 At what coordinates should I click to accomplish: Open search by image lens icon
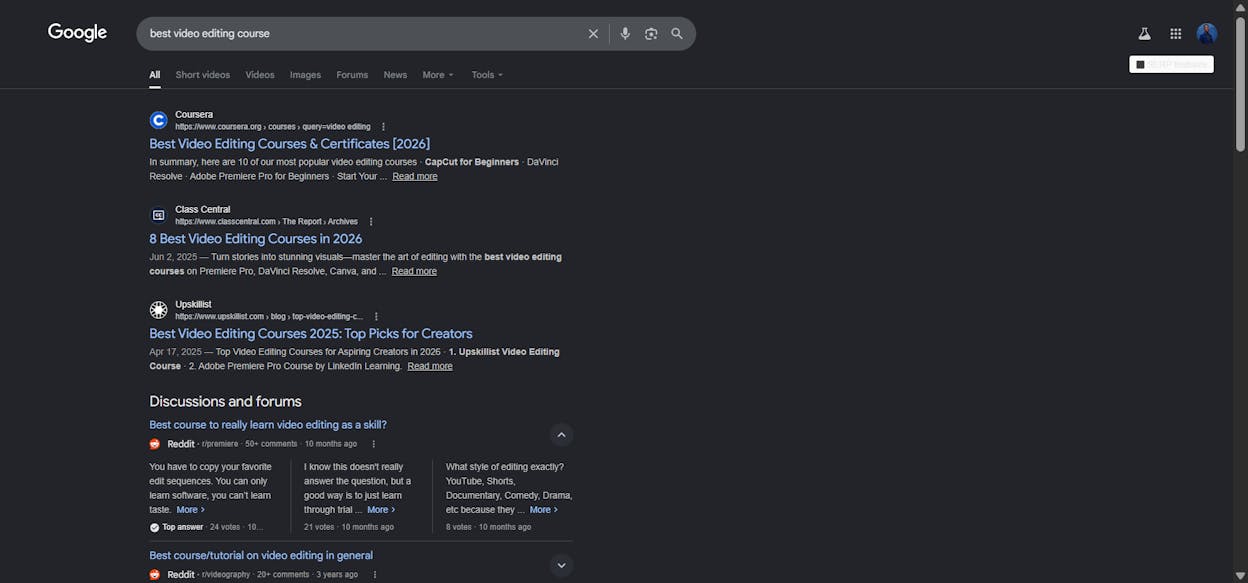click(x=651, y=34)
